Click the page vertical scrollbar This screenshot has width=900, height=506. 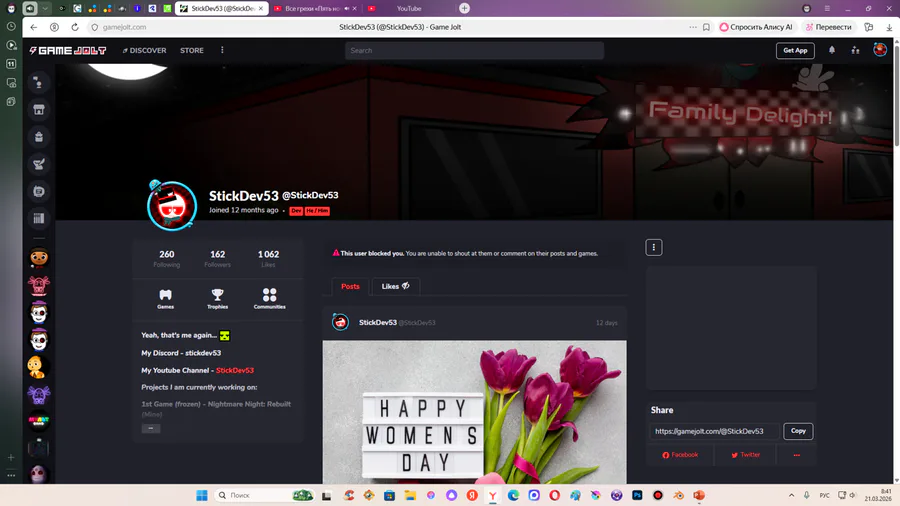click(x=896, y=94)
